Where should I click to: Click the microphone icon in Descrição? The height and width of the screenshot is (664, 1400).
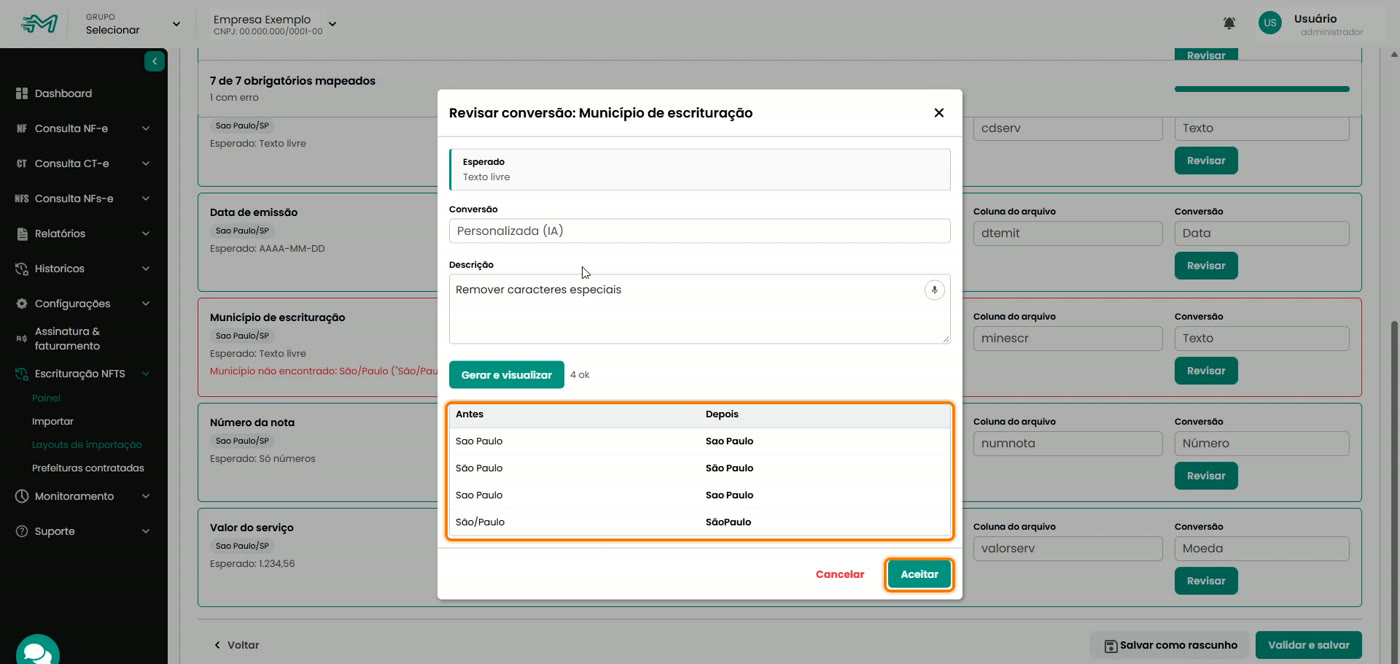click(934, 290)
